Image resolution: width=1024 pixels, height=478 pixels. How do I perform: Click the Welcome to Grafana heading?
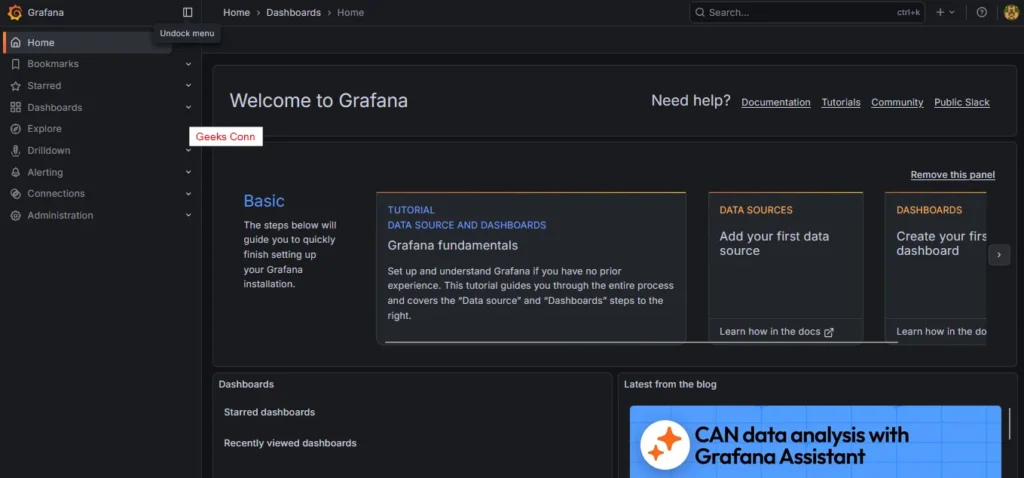319,101
